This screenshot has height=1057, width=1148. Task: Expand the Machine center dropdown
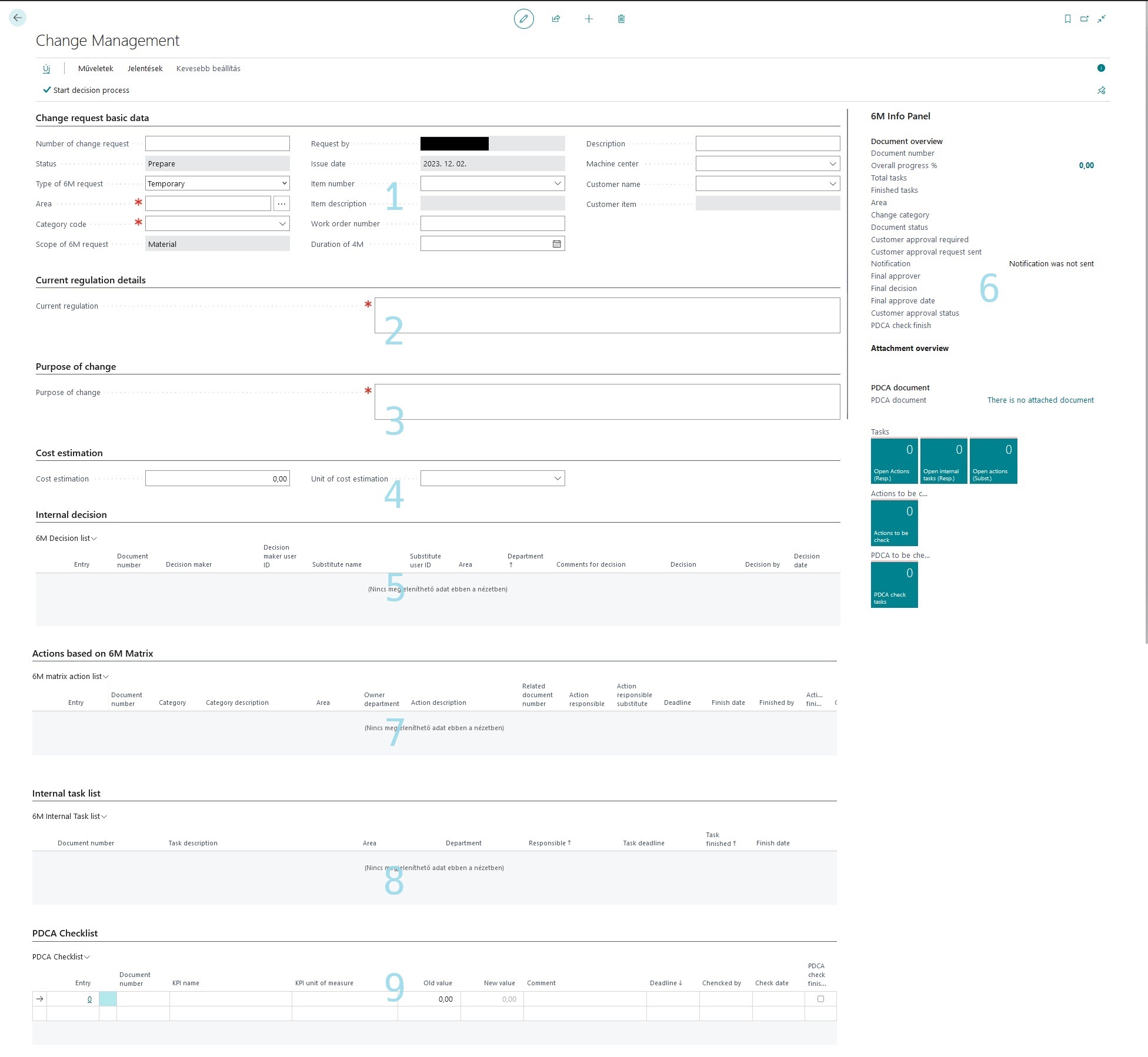[x=832, y=164]
